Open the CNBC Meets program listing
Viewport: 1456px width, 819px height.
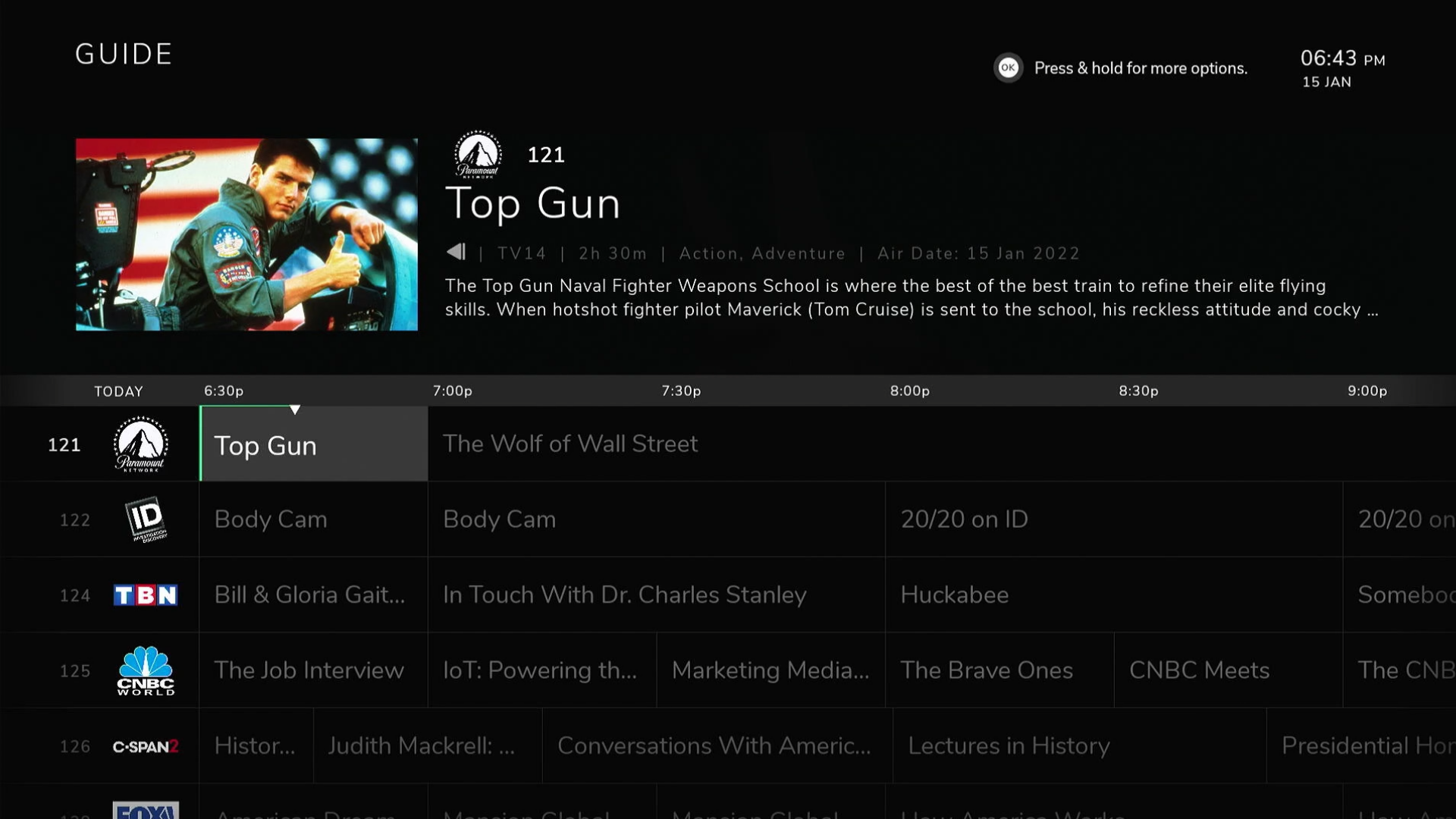click(1199, 670)
